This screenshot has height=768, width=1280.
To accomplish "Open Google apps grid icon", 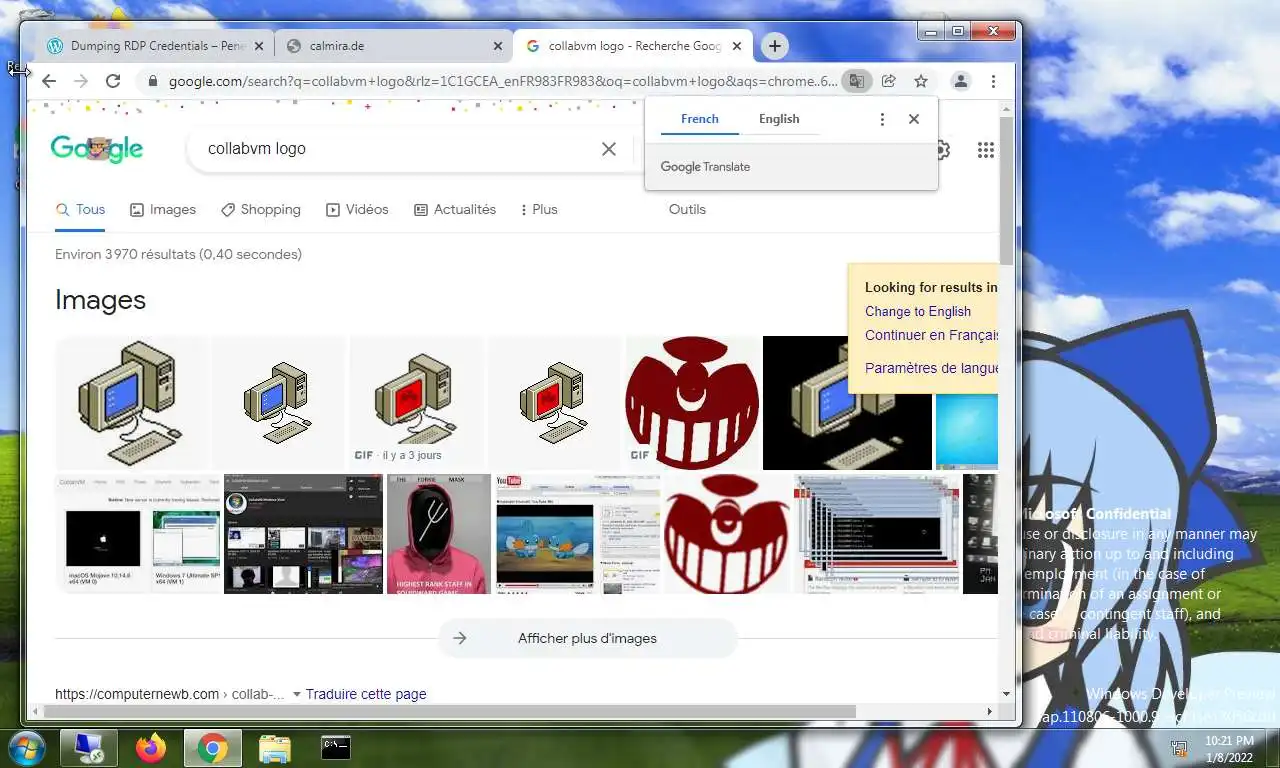I will [x=986, y=150].
